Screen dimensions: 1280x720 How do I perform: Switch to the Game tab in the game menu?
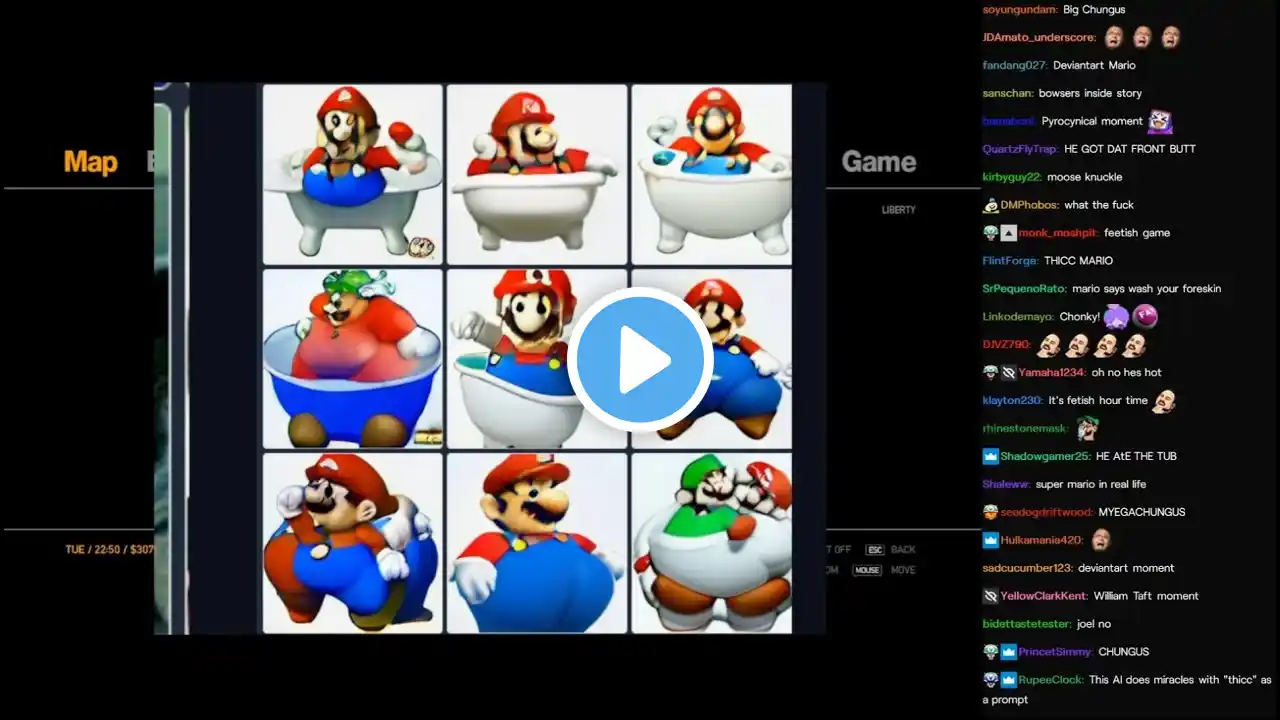(879, 162)
